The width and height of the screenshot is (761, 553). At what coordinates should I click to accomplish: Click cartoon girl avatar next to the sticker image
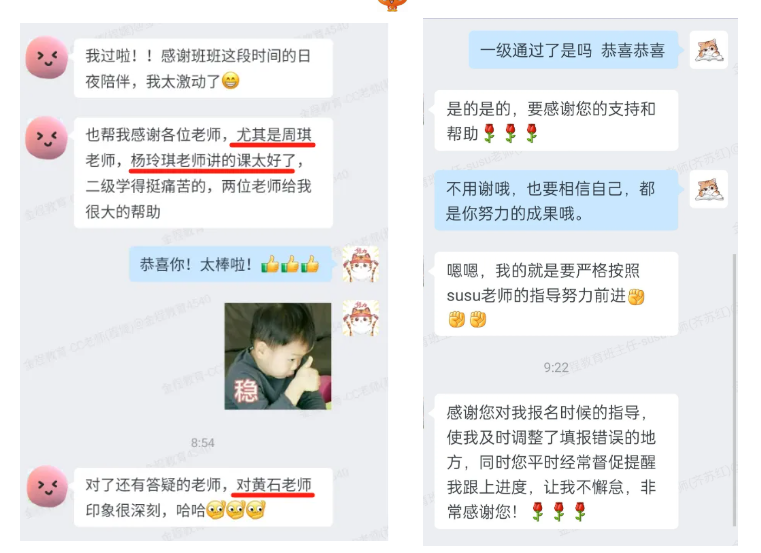[361, 318]
